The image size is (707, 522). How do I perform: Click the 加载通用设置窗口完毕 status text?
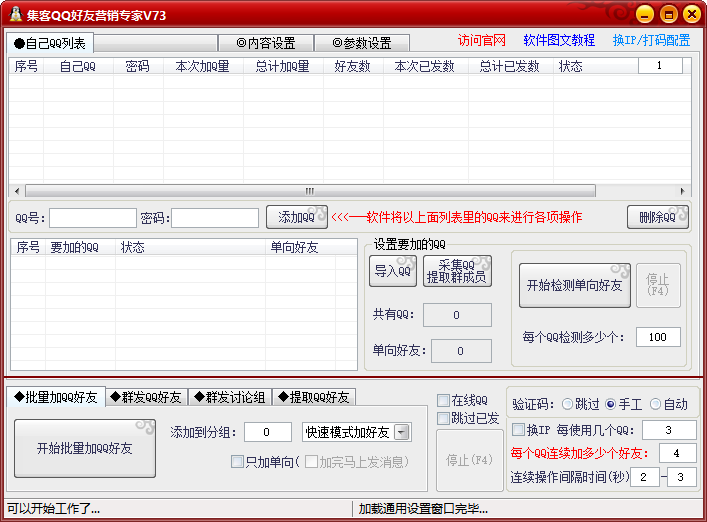click(423, 509)
